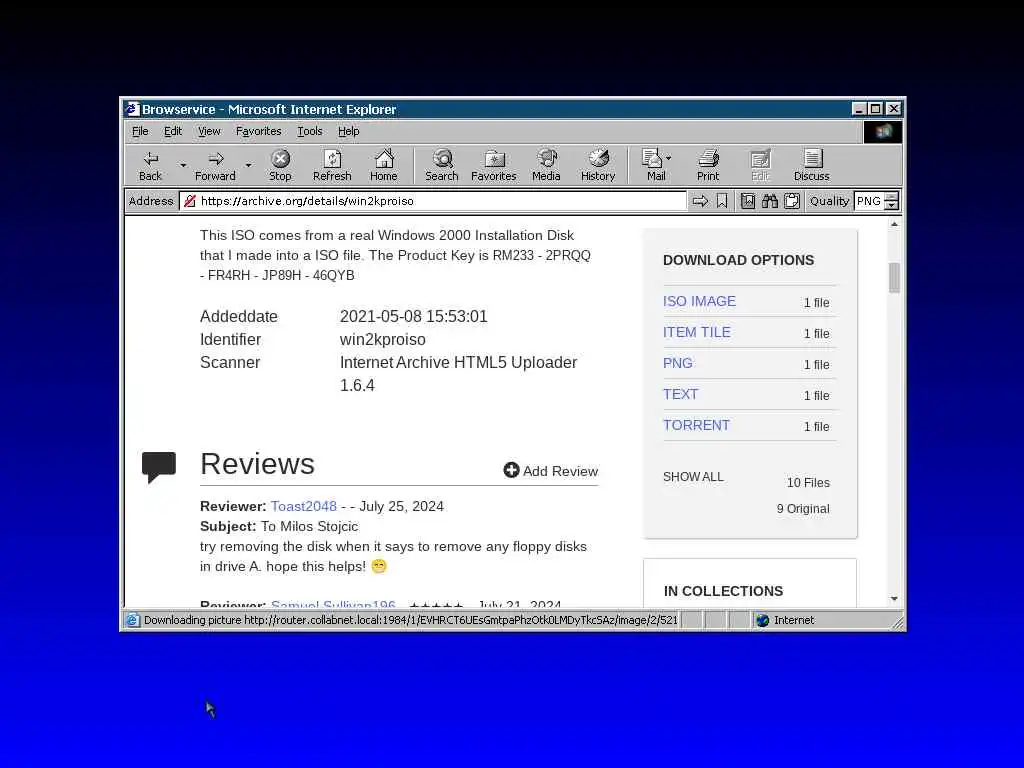Click the Internet Explorer icon in title bar
The height and width of the screenshot is (768, 1024).
click(x=133, y=109)
